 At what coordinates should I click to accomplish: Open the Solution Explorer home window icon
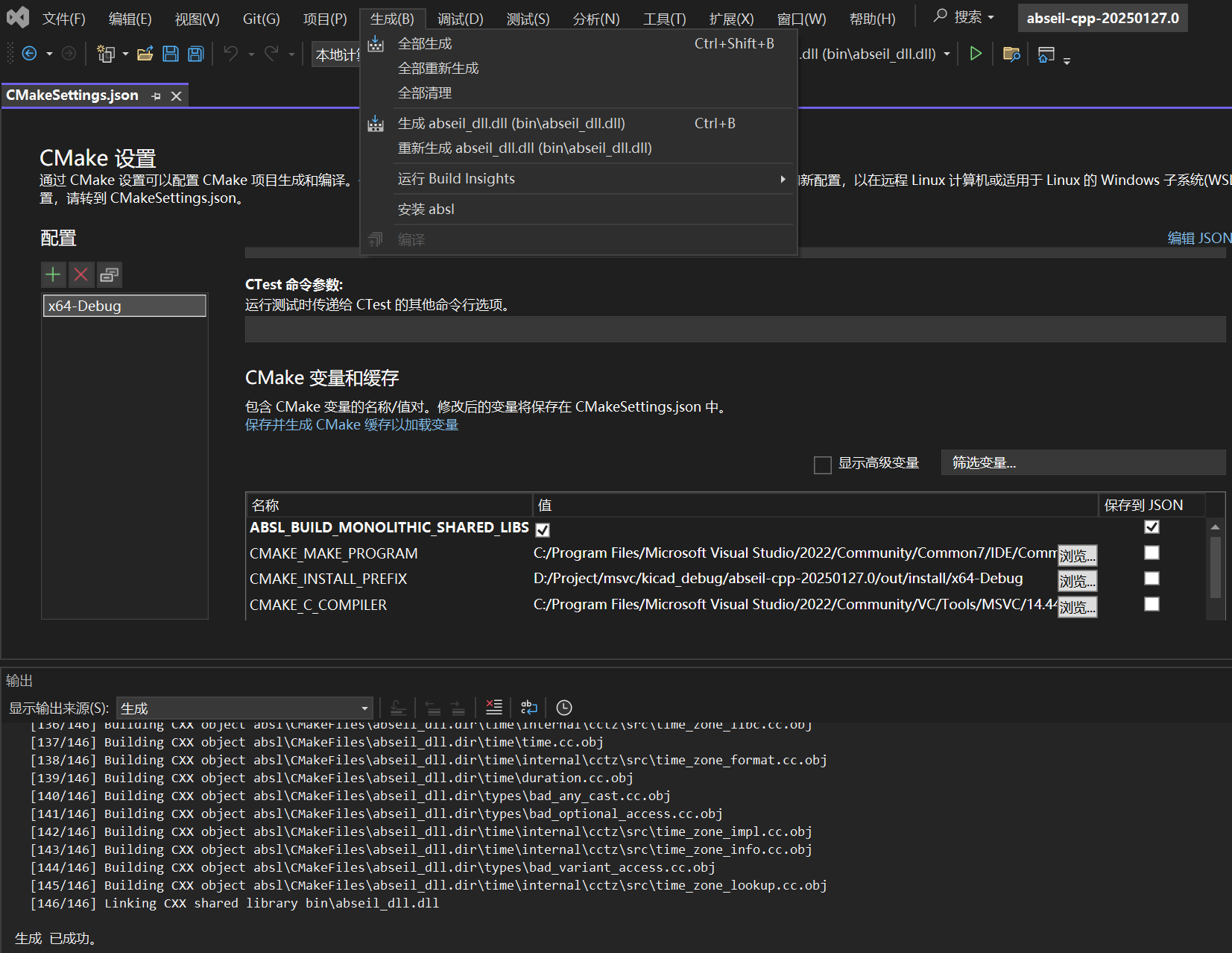click(1046, 54)
